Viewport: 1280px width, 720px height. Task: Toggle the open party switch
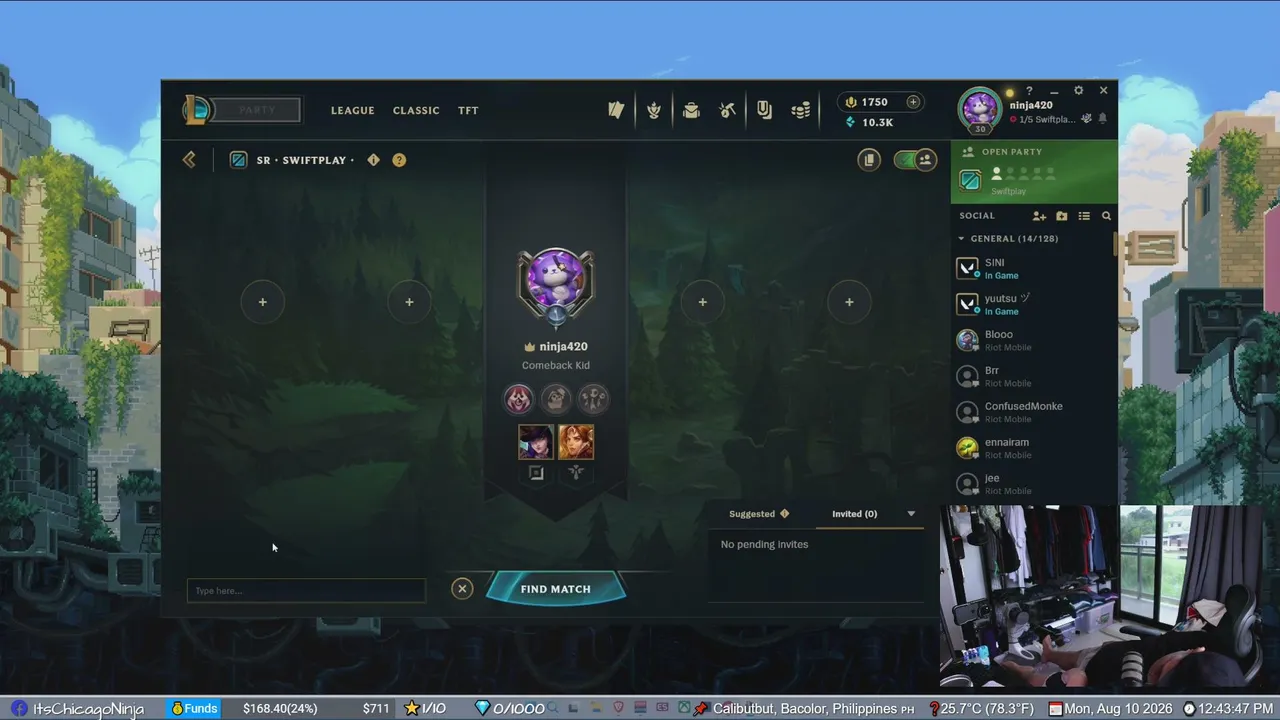click(x=915, y=160)
